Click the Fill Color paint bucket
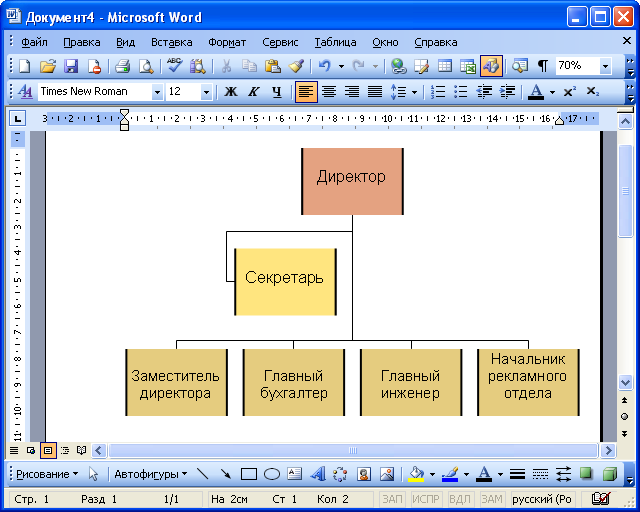 point(416,474)
